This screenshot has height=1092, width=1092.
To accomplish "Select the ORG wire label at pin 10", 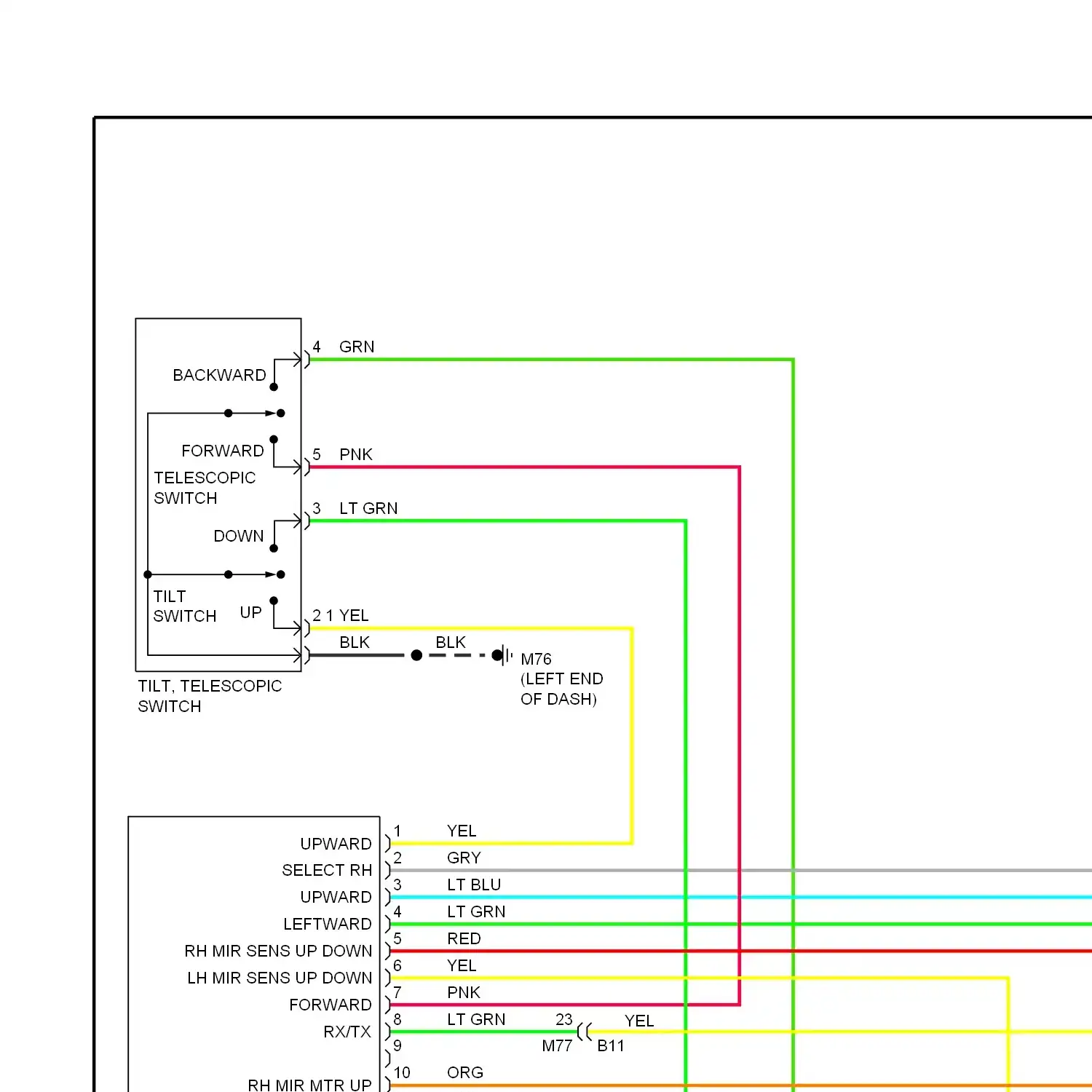I will (465, 1072).
